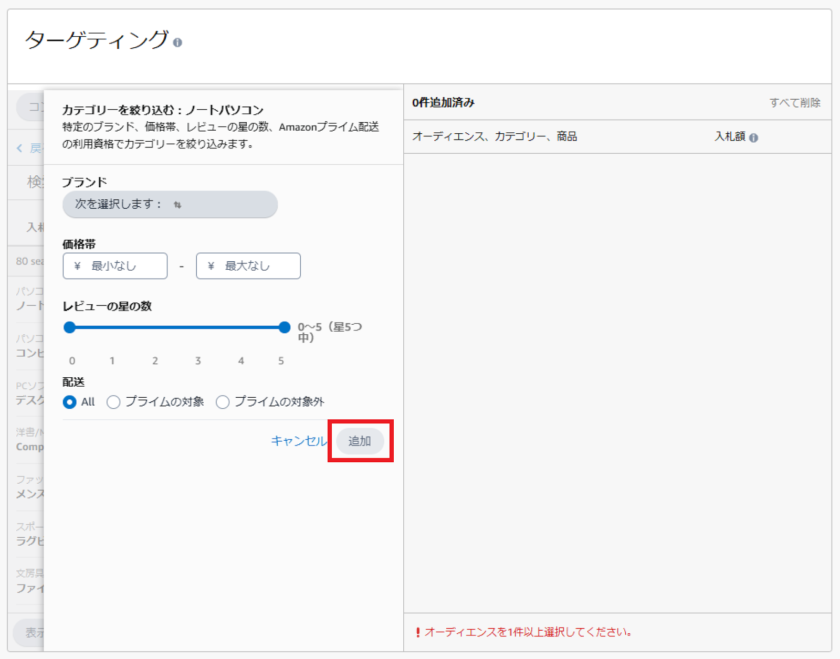The height and width of the screenshot is (659, 840).
Task: Click the left handle of review star slider
Action: click(x=70, y=327)
